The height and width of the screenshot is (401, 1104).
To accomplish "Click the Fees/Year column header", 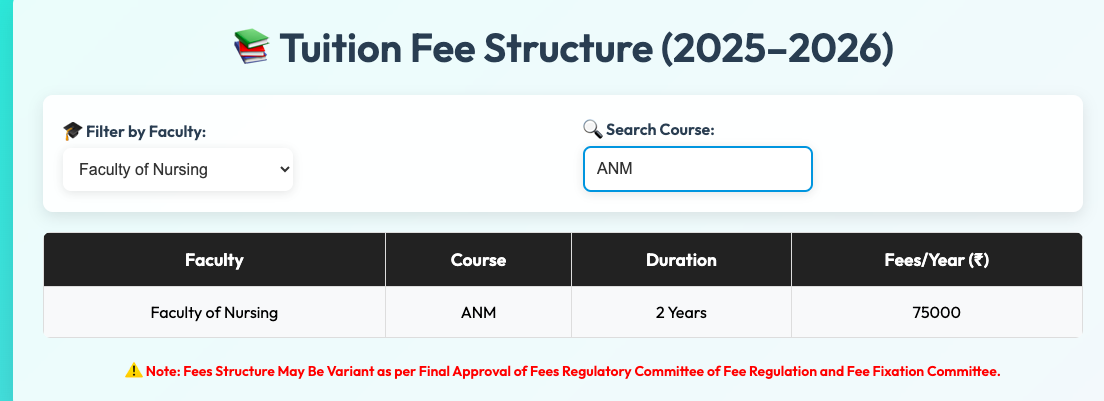I will tap(936, 260).
